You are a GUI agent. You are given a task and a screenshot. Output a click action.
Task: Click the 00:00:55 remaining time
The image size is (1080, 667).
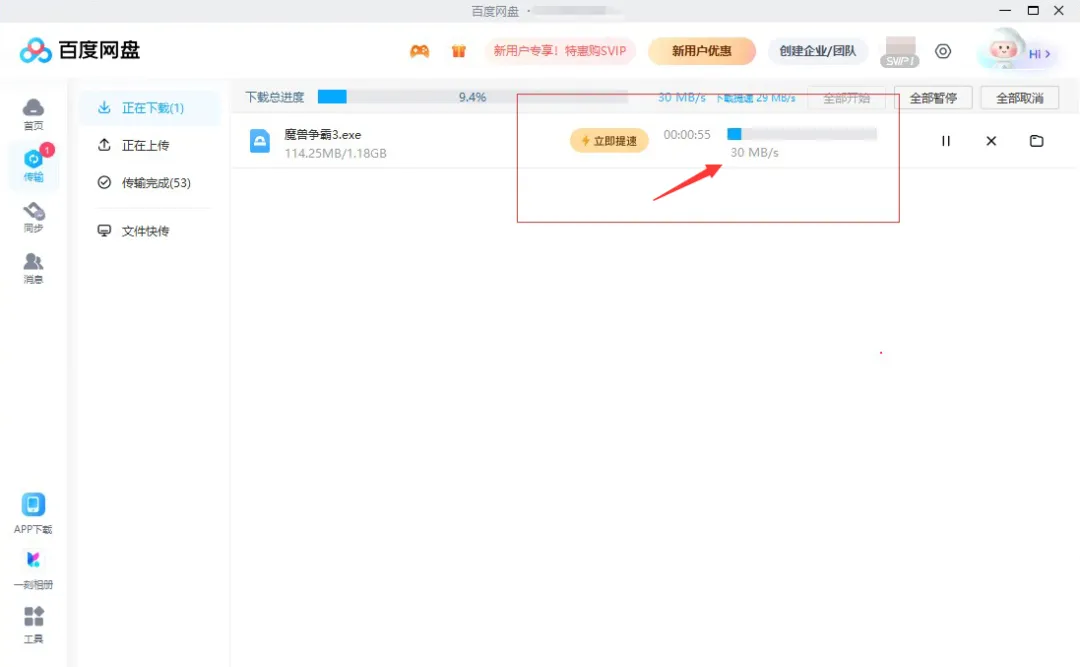point(687,134)
